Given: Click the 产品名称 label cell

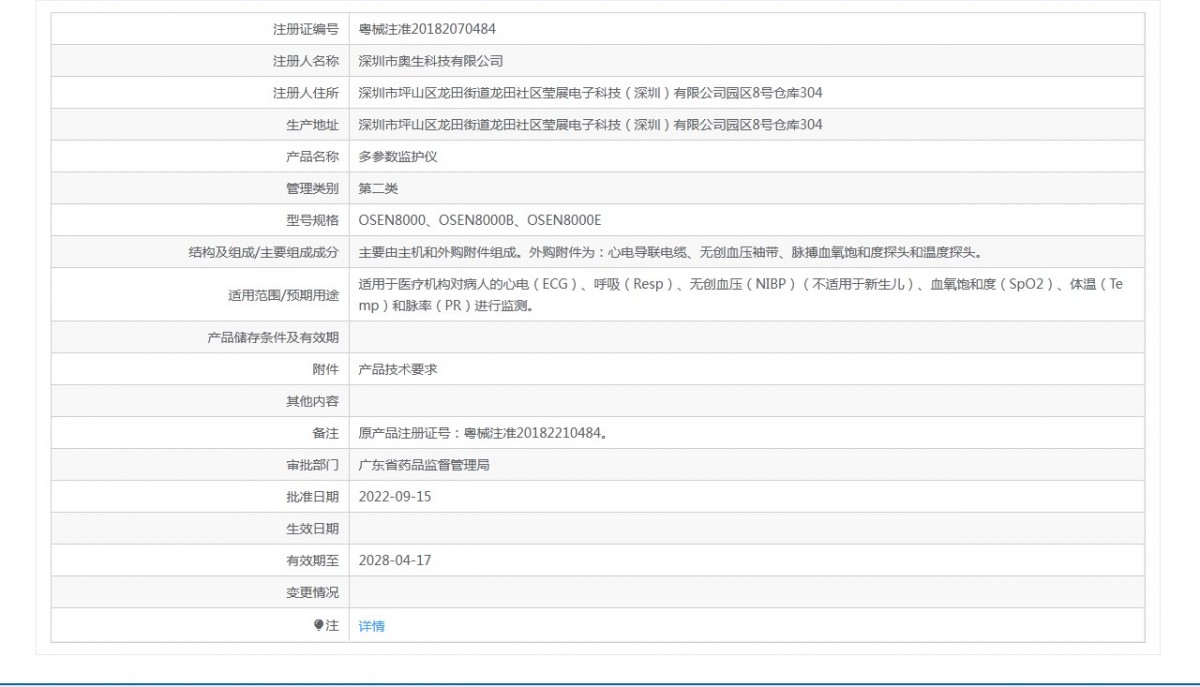Looking at the screenshot, I should point(200,157).
